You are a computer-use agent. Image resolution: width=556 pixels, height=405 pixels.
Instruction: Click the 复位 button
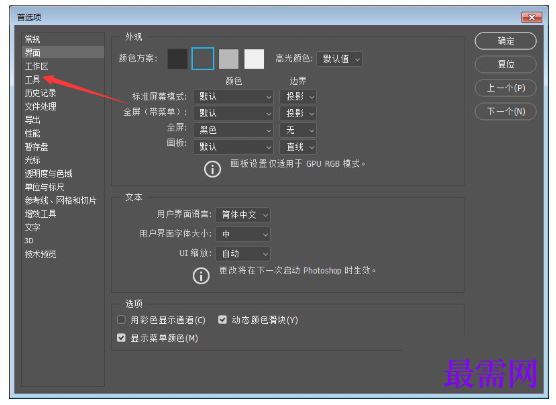point(505,64)
